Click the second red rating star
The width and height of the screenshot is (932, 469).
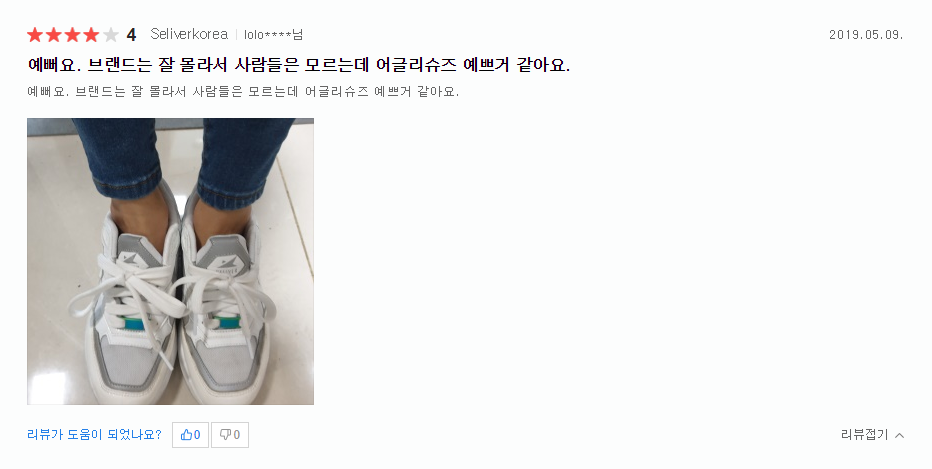(x=54, y=35)
